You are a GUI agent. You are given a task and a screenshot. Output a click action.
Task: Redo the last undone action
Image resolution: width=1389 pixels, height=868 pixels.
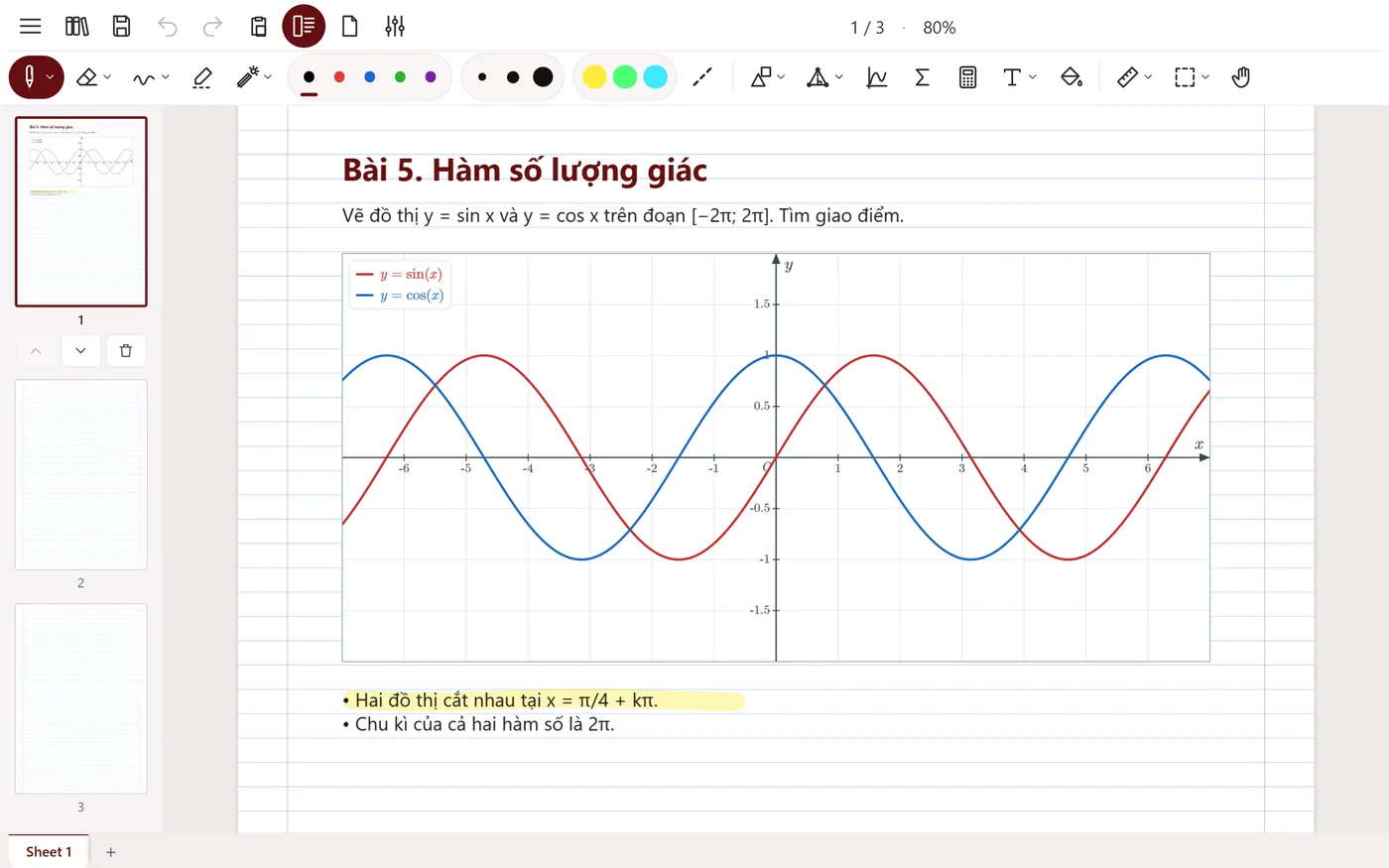[x=212, y=27]
